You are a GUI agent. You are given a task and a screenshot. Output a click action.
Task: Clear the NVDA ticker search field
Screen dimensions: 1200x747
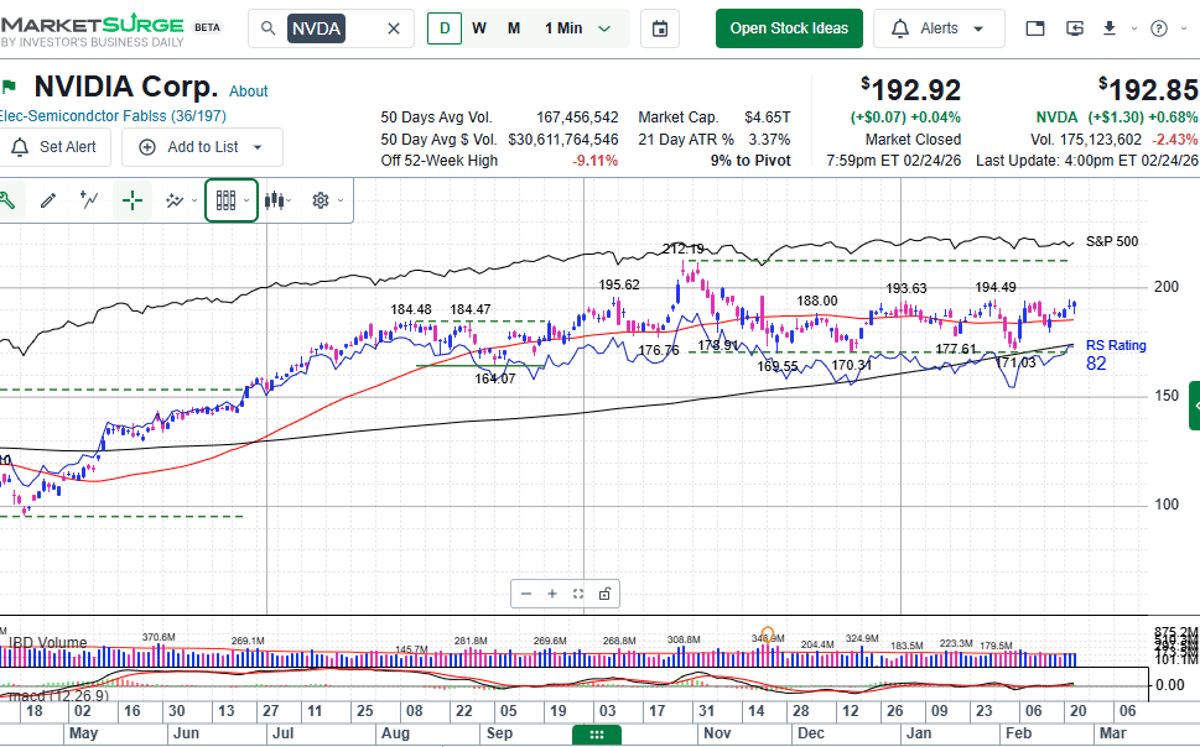[x=393, y=28]
